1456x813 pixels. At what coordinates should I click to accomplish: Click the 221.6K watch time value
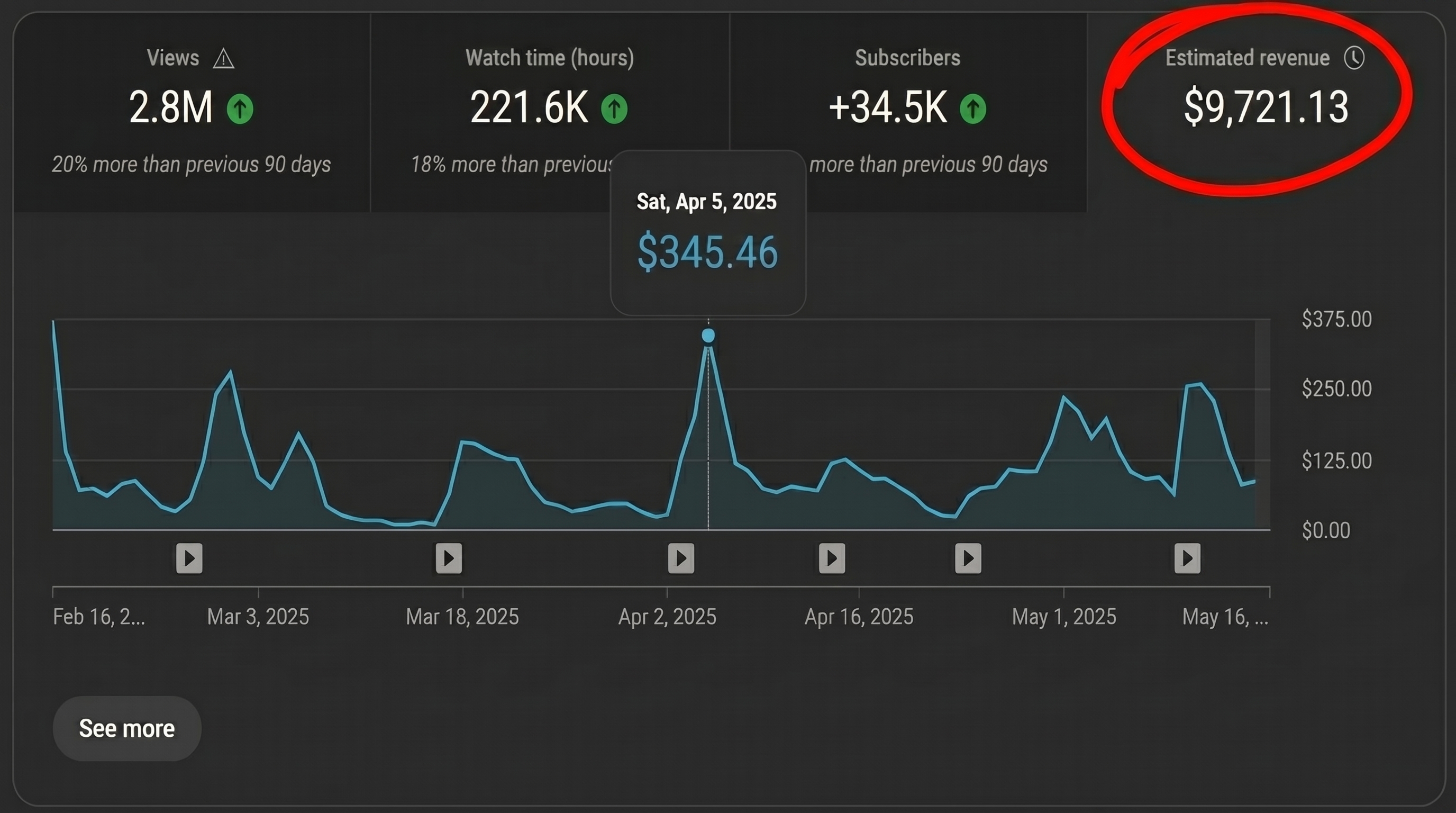click(x=529, y=107)
